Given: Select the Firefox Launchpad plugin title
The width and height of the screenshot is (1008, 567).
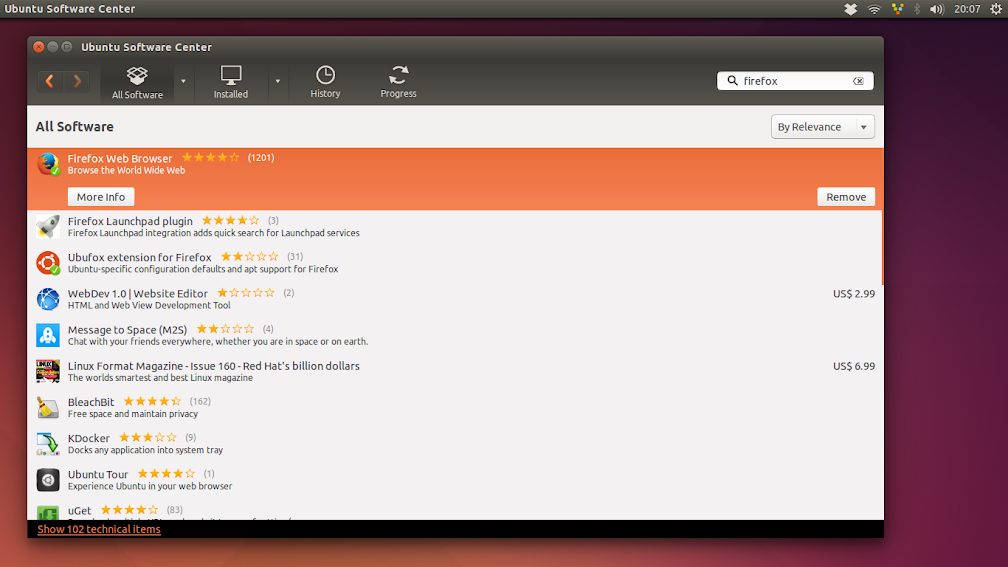Looking at the screenshot, I should click(x=130, y=221).
